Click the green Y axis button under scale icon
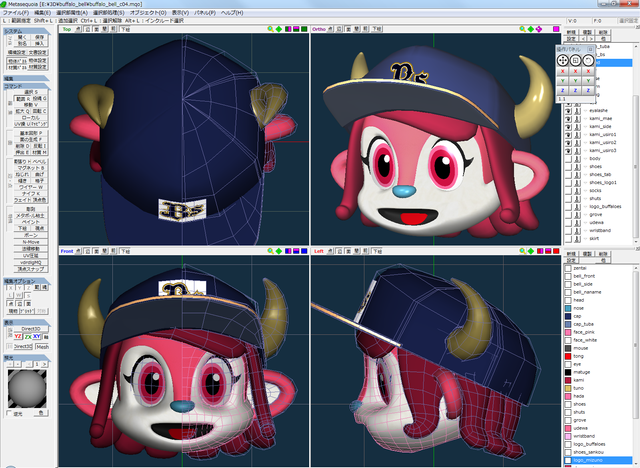This screenshot has height=468, width=640. click(575, 81)
